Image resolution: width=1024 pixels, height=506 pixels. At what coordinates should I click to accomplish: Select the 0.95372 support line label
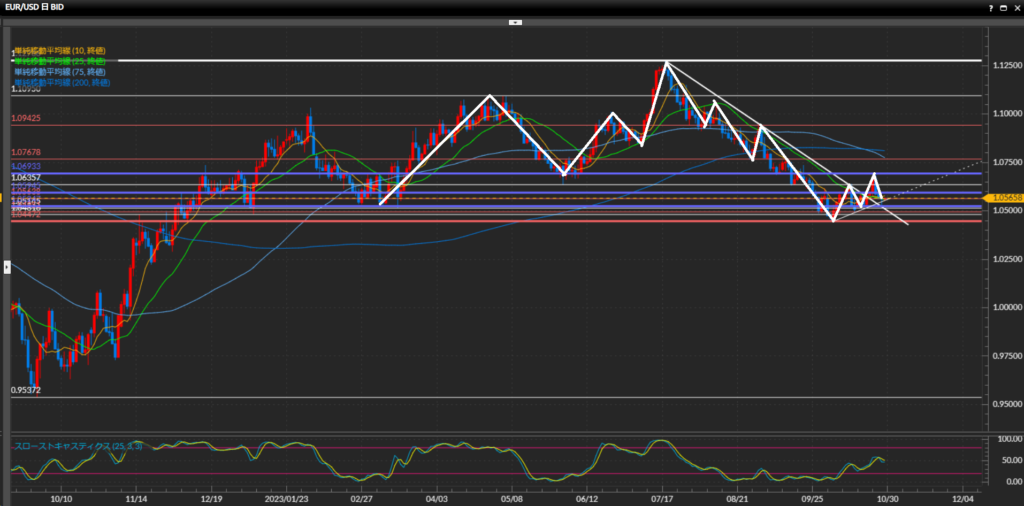click(26, 390)
